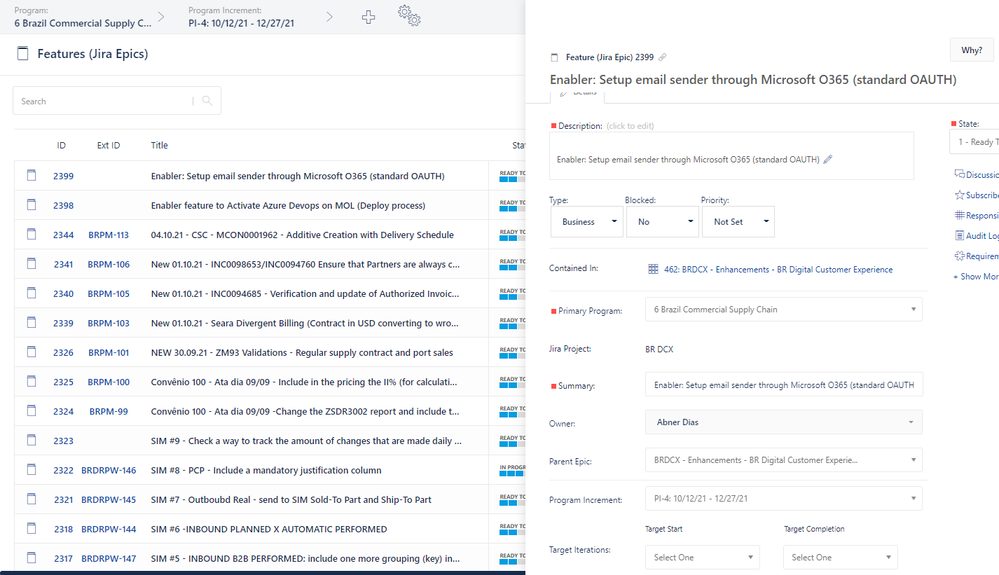999x575 pixels.
Task: Click the grid icon beside 462: BRDCX
Action: tap(653, 269)
